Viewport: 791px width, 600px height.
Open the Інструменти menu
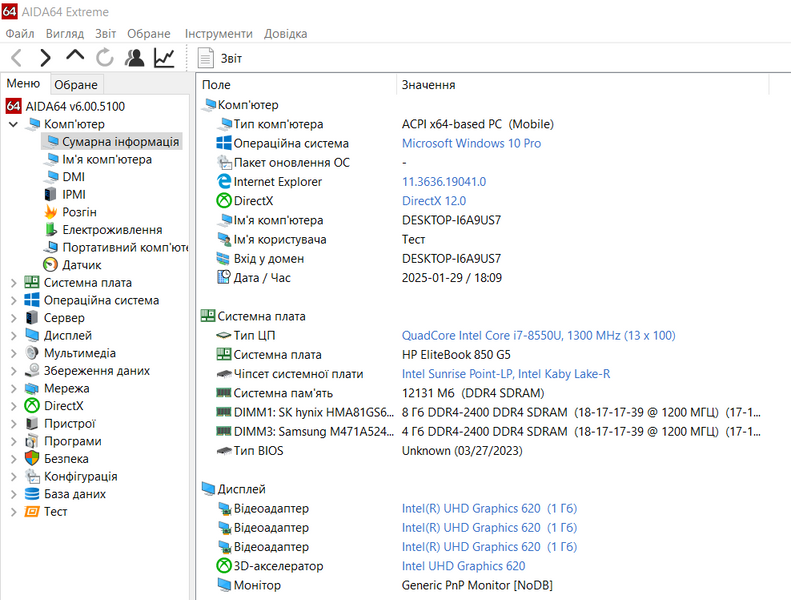tap(218, 34)
